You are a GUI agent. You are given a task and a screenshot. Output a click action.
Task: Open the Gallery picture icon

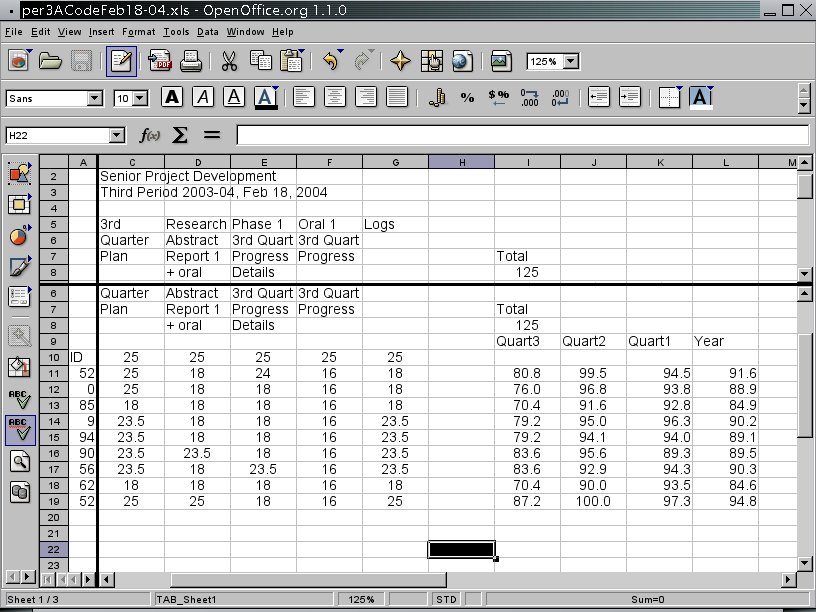tap(501, 61)
